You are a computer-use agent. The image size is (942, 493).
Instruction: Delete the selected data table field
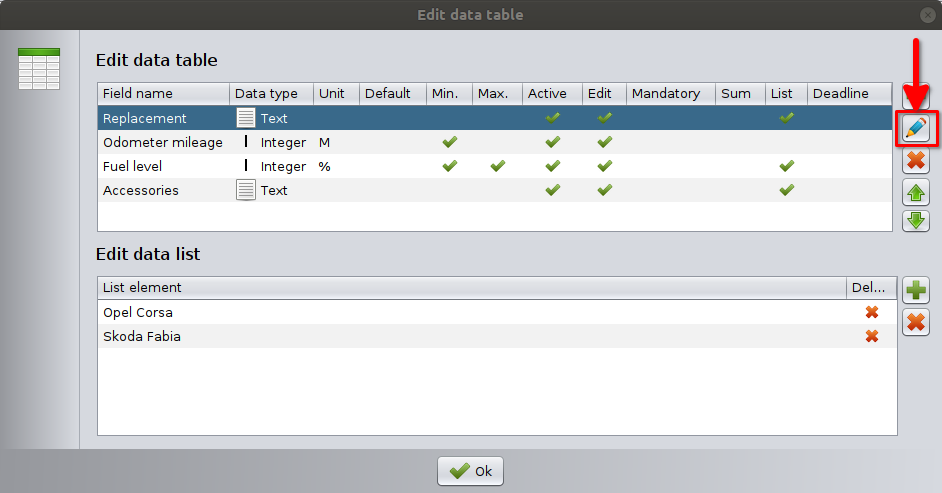pos(916,160)
